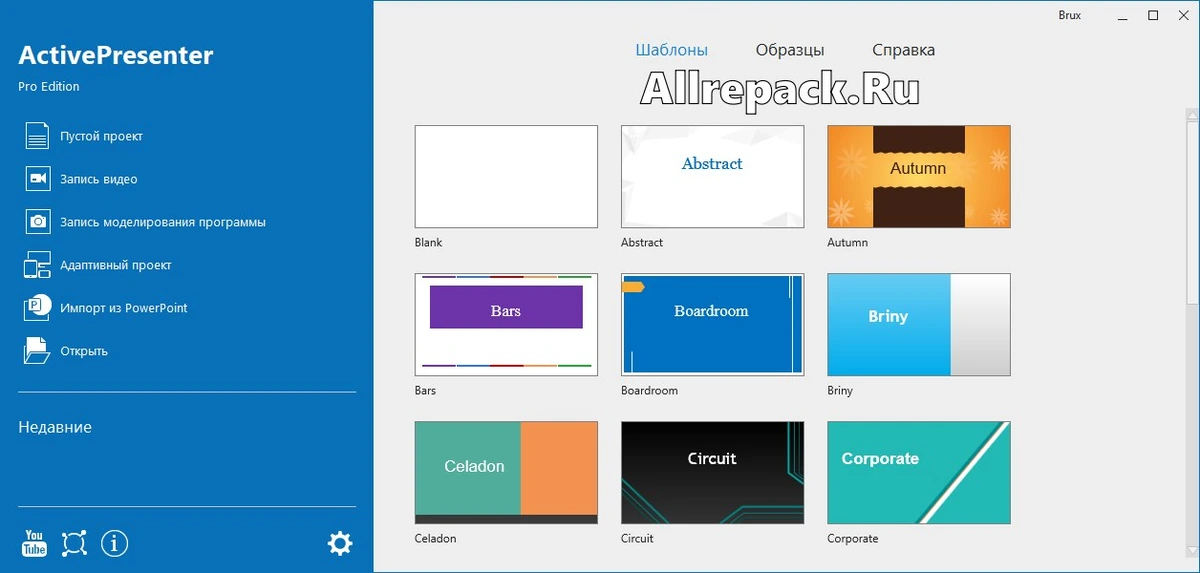Create an Адаптивный проект

[116, 265]
